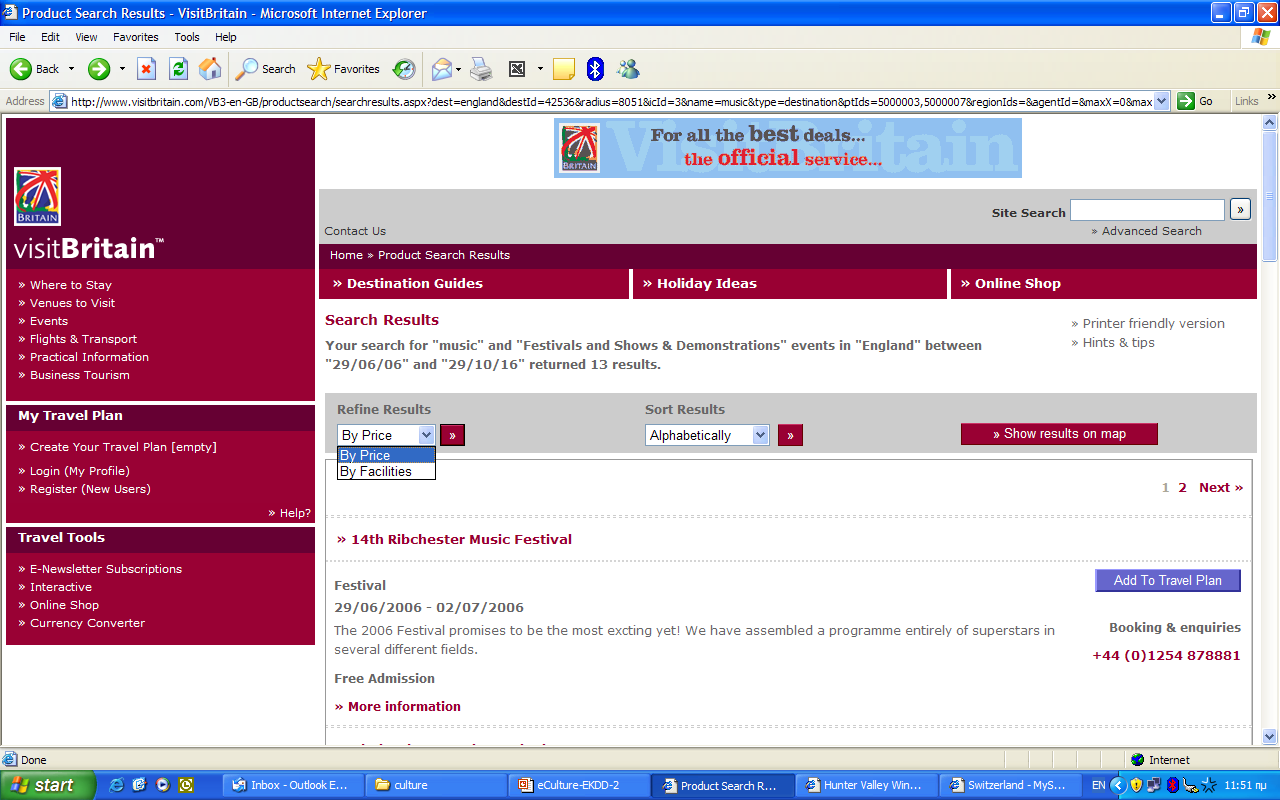Viewport: 1280px width, 800px height.
Task: Click the yellow note toolbar icon
Action: 564,69
